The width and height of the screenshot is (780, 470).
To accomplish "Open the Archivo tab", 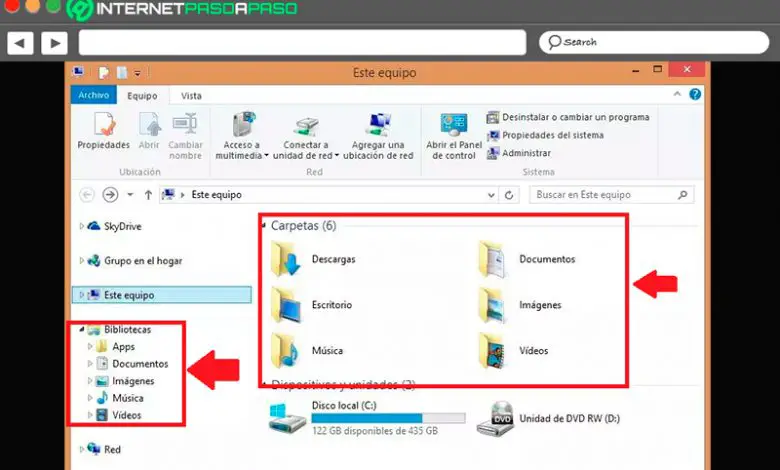I will [94, 95].
